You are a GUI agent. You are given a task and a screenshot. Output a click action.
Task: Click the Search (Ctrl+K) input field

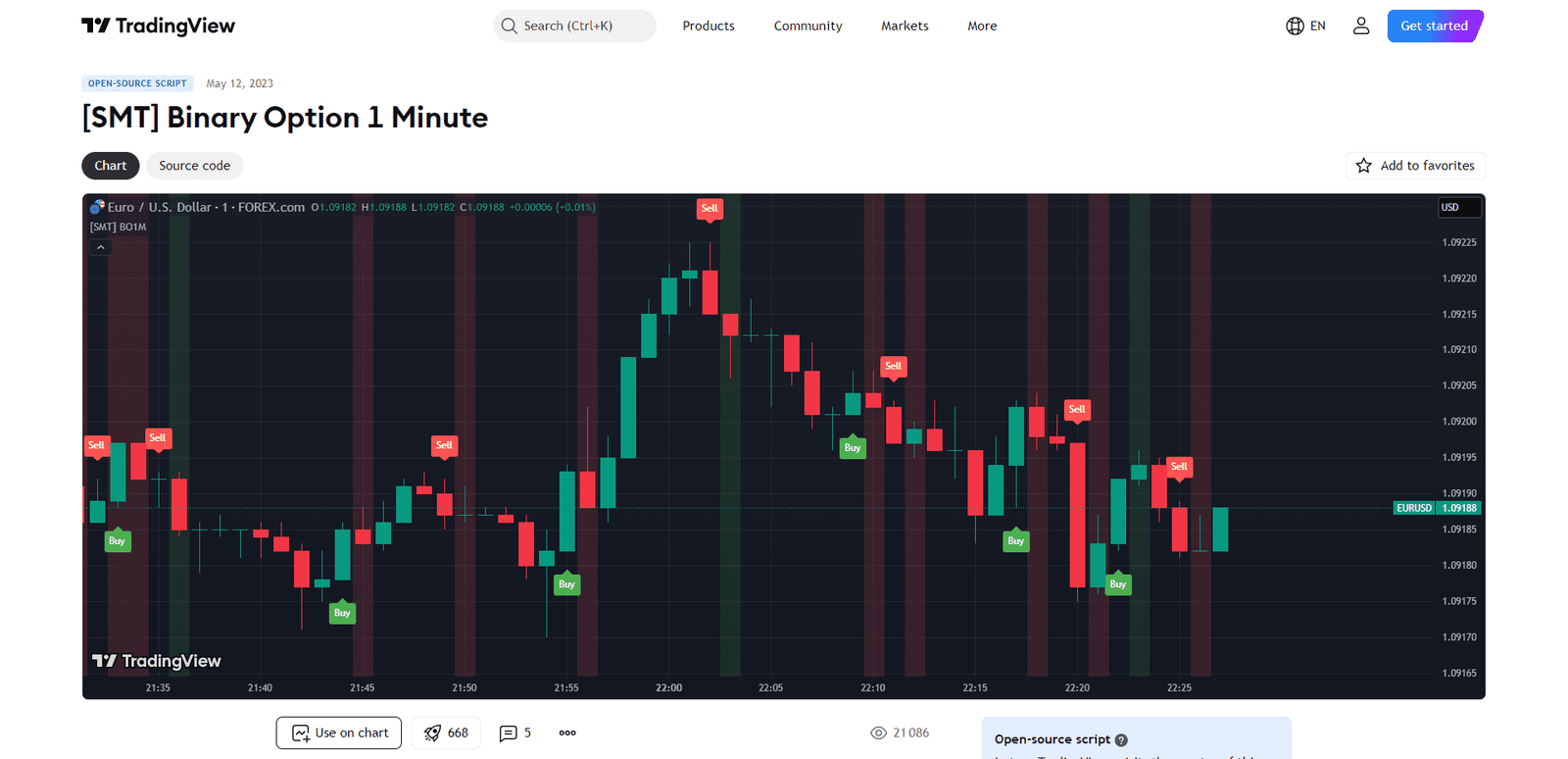pos(574,25)
